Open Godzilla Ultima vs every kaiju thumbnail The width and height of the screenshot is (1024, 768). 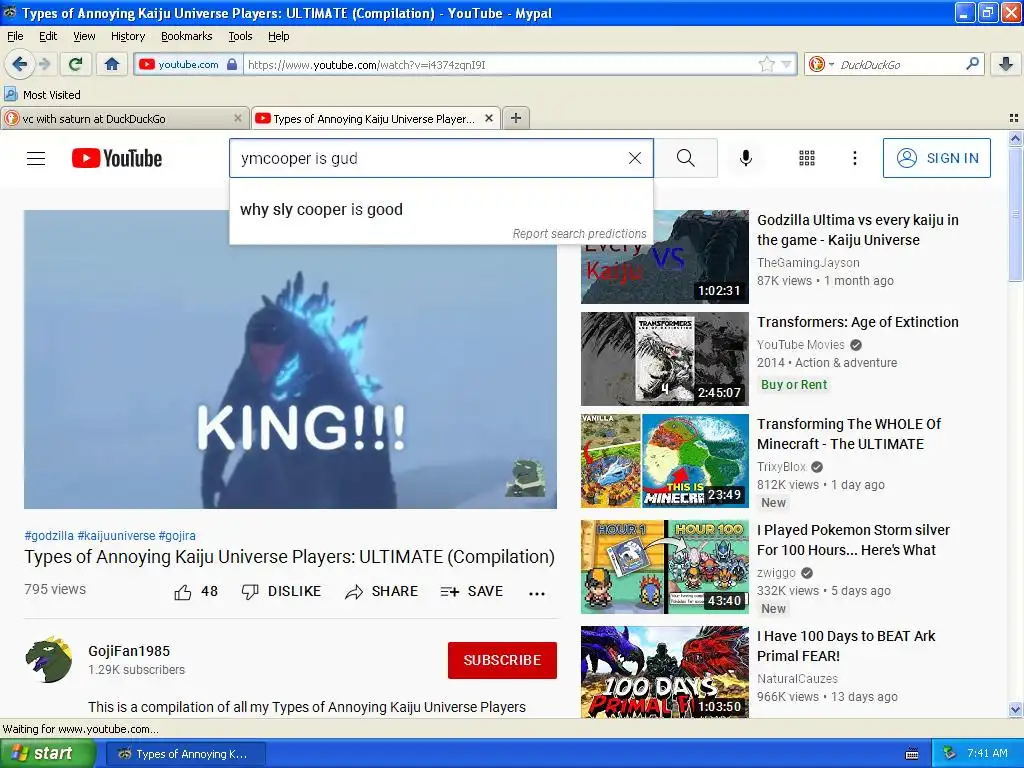[x=665, y=257]
